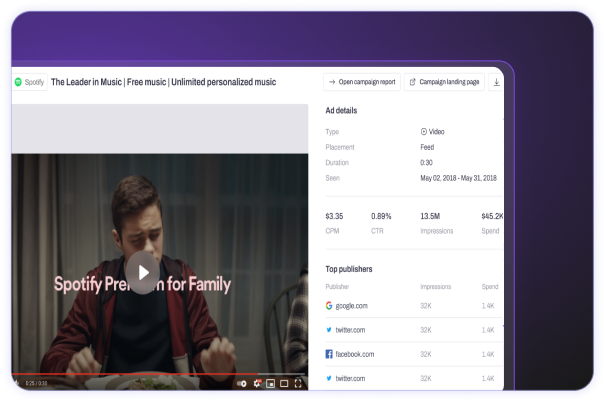Switch video to theater mode

284,383
